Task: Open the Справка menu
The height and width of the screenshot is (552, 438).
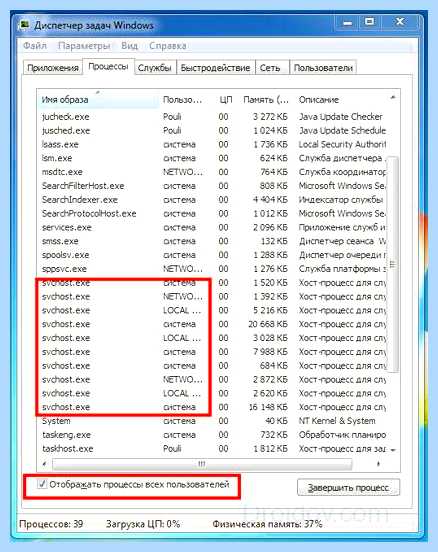Action: [x=168, y=46]
